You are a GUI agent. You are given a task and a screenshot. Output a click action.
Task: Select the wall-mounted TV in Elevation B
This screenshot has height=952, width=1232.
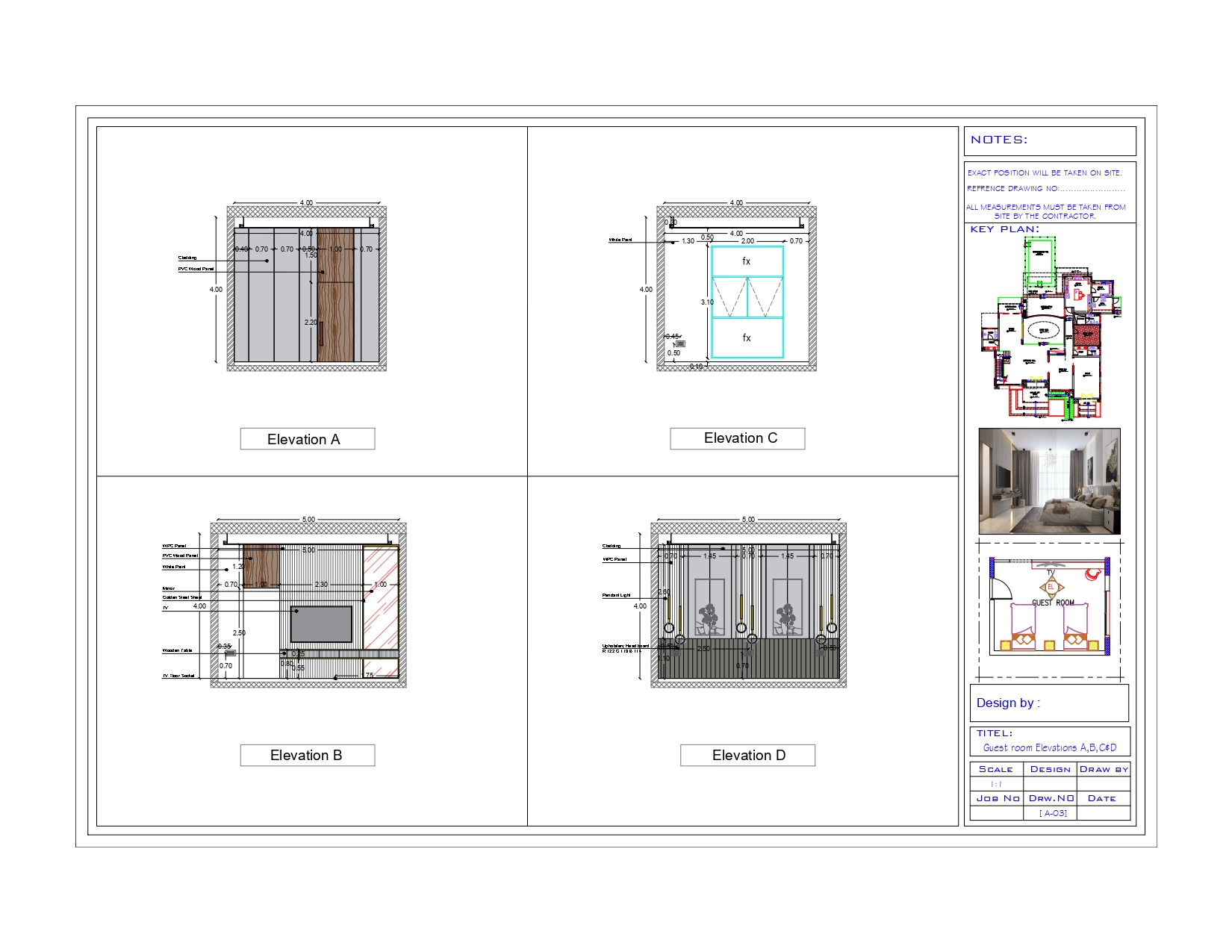coord(321,623)
